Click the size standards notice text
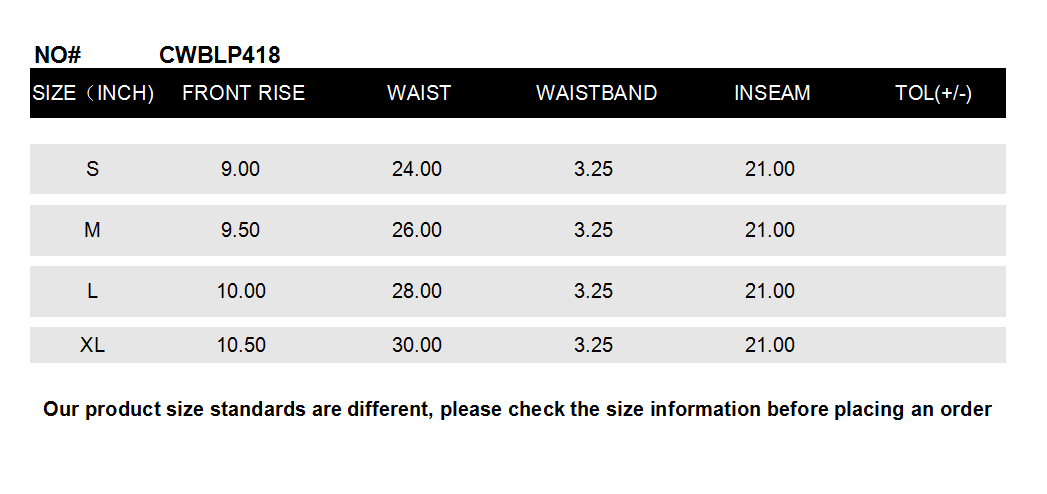Image resolution: width=1047 pixels, height=494 pixels. [517, 409]
